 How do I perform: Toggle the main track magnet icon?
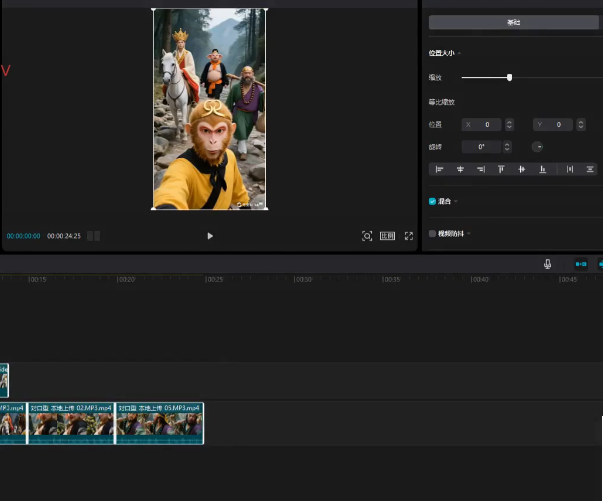581,264
